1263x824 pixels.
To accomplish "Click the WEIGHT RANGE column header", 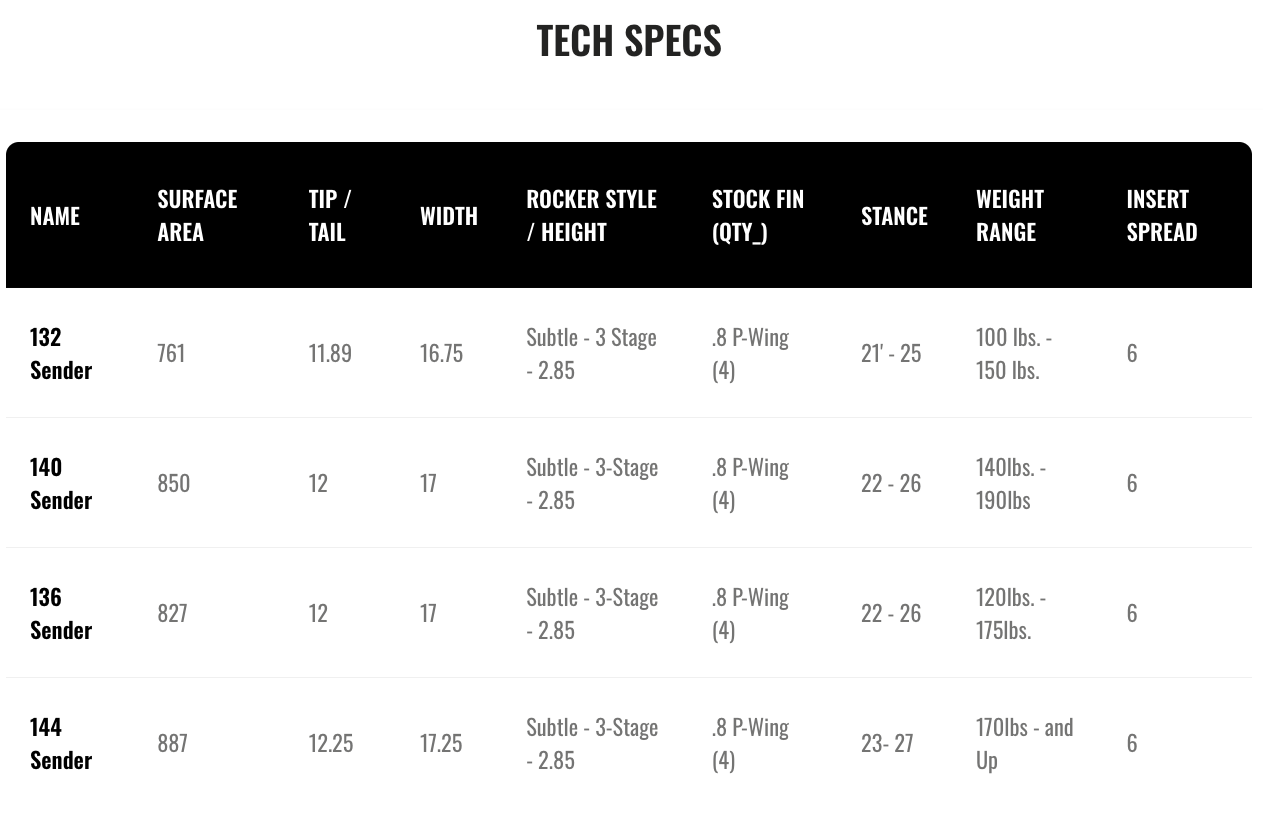I will [1010, 215].
